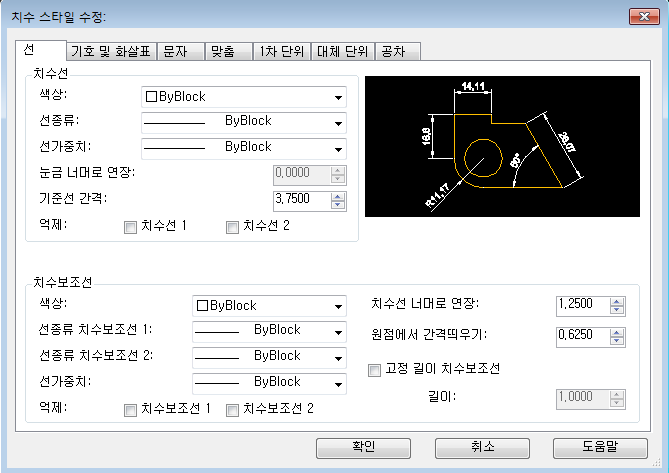Check the 고정 길이 치수보조선 option
The image size is (669, 473).
tap(374, 370)
